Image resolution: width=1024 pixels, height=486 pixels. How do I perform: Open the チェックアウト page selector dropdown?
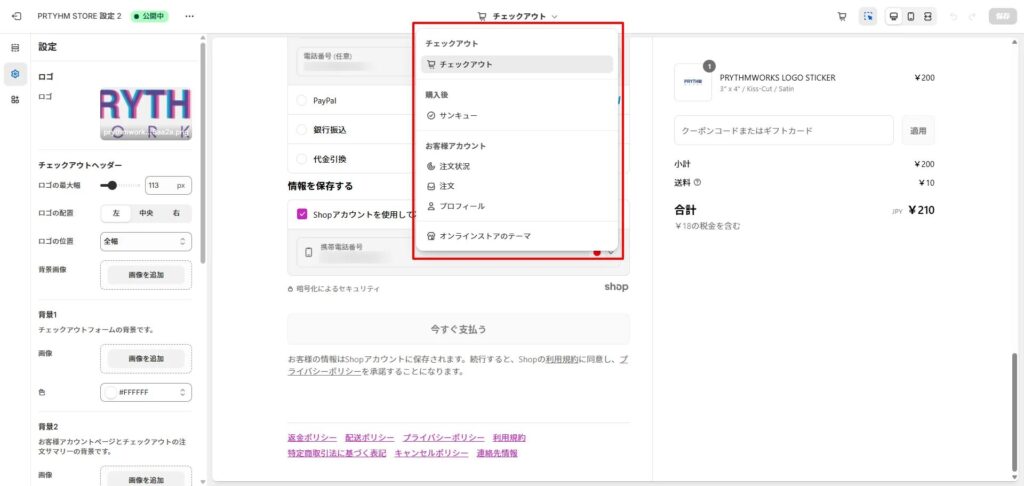point(518,16)
